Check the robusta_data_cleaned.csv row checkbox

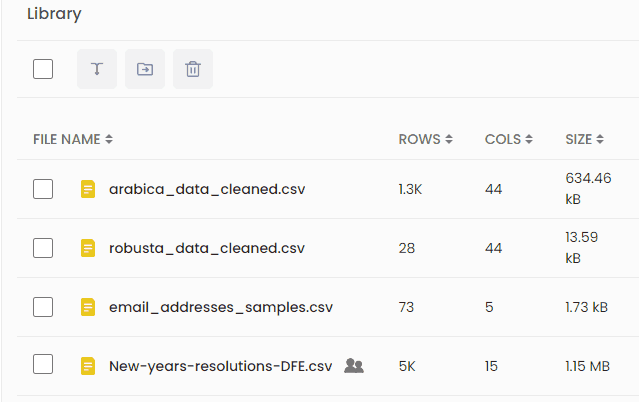43,248
